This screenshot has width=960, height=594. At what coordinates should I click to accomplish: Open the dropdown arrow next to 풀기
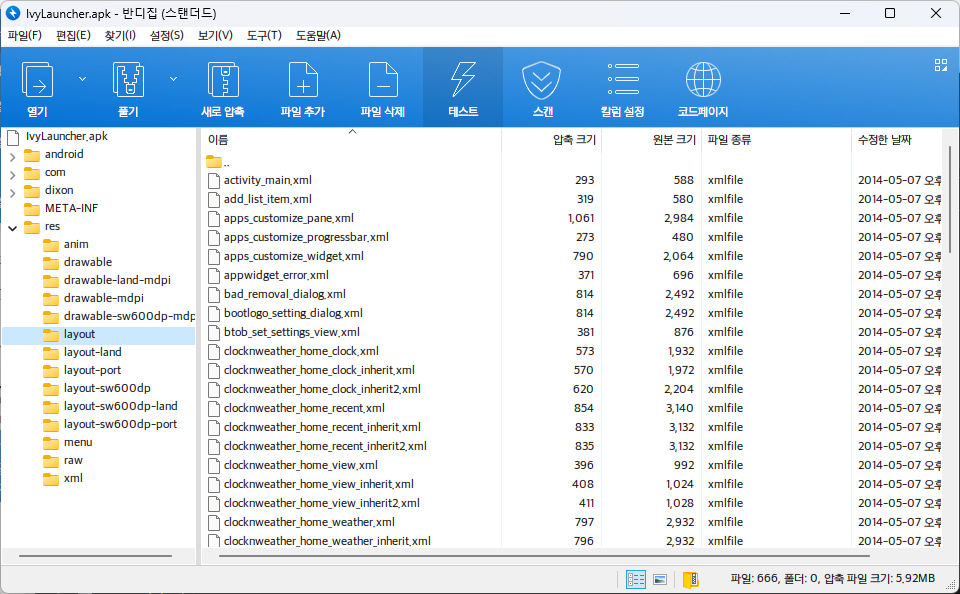[x=173, y=79]
